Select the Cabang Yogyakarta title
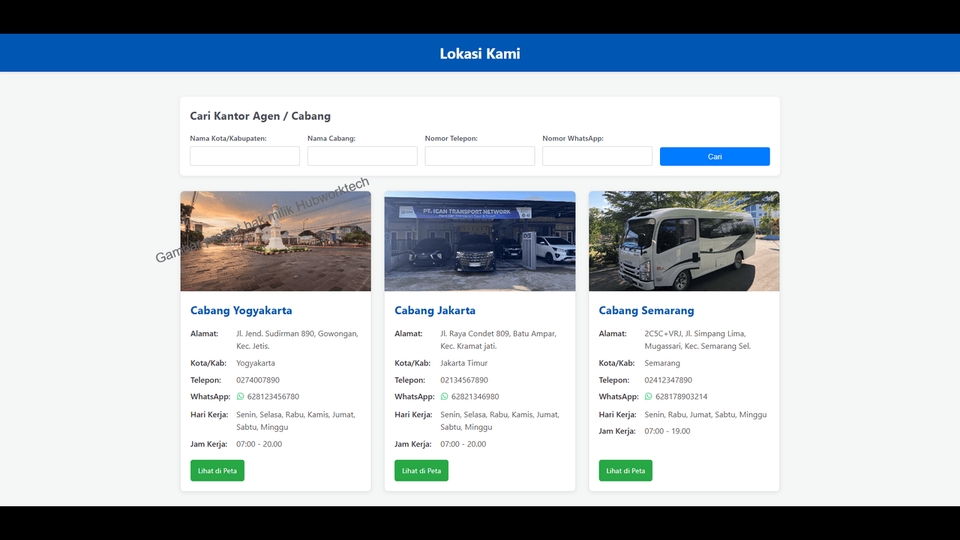The height and width of the screenshot is (540, 960). click(241, 310)
